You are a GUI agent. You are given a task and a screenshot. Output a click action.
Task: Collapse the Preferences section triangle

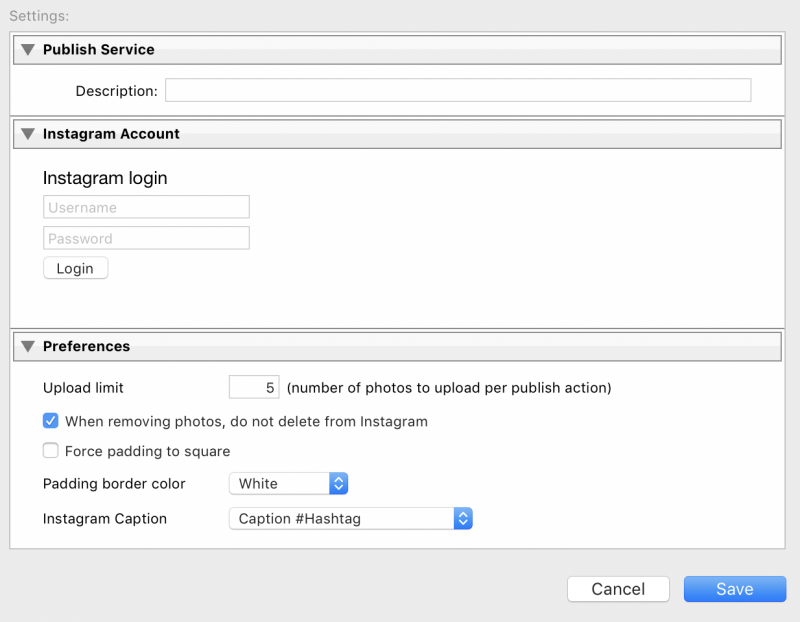28,346
